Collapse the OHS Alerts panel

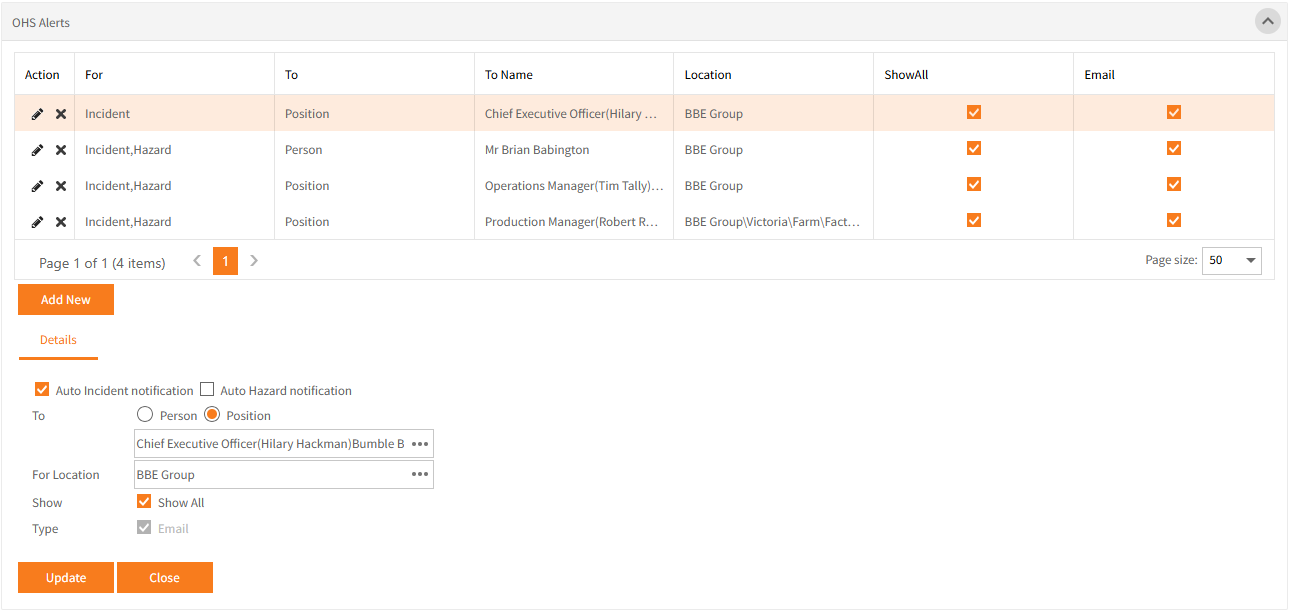[1268, 21]
